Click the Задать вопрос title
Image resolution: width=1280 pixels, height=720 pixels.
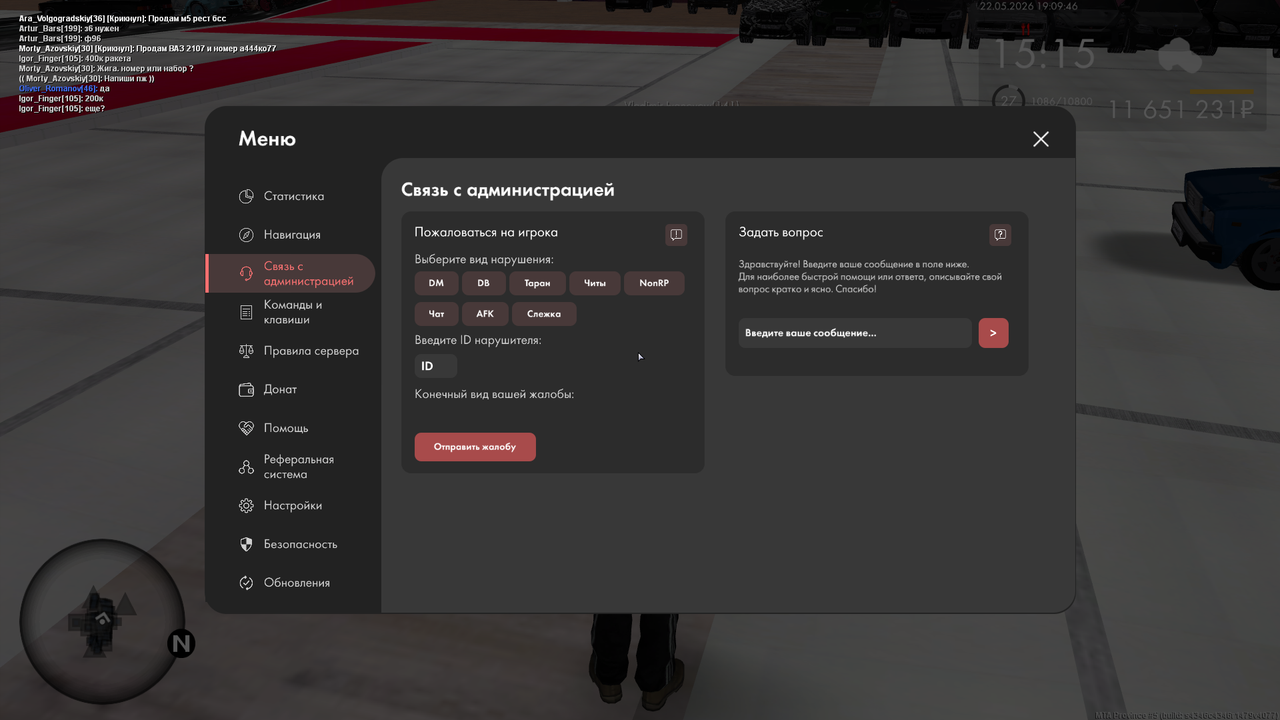(781, 232)
